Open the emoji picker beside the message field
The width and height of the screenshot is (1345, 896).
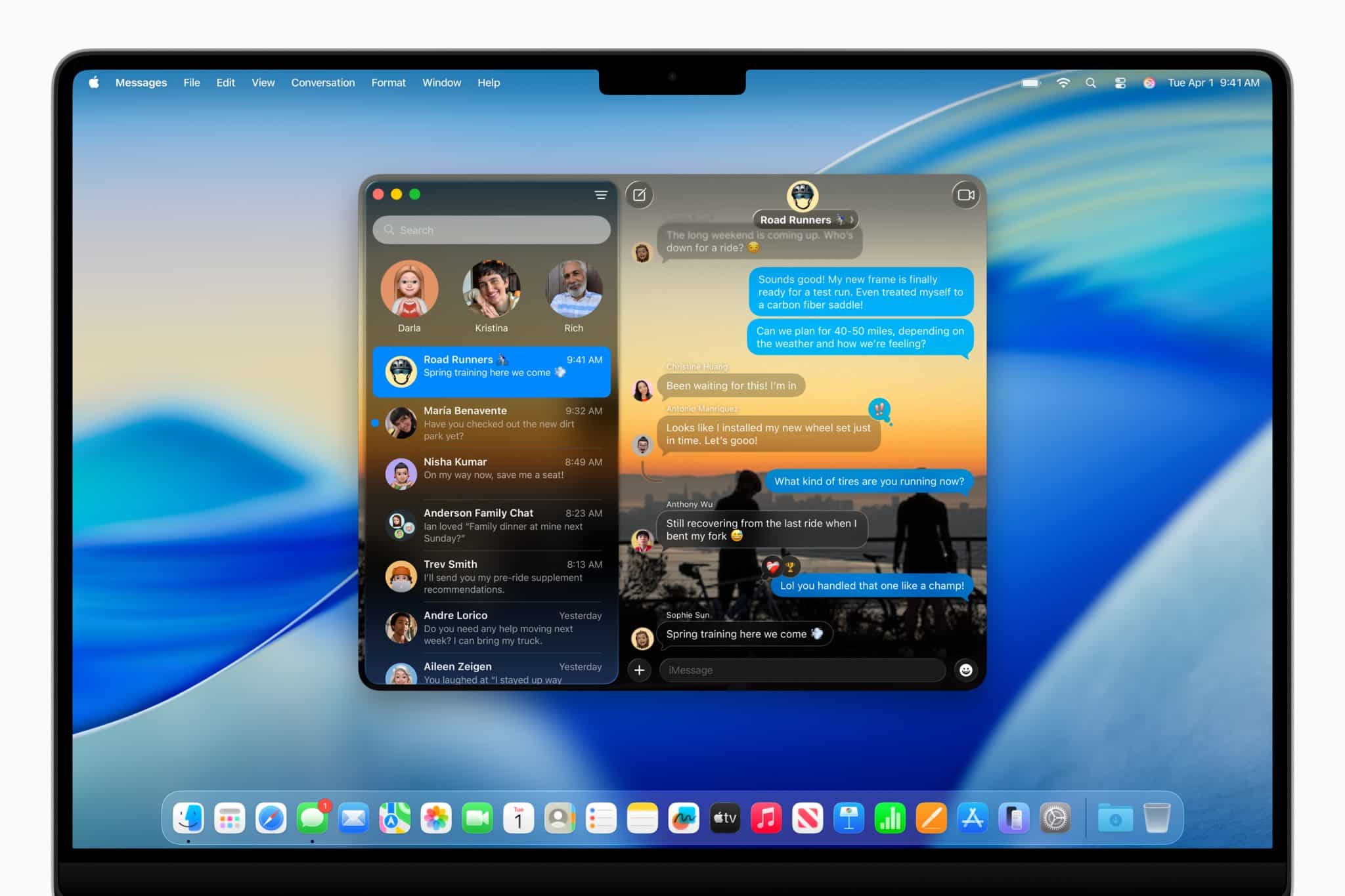[964, 670]
